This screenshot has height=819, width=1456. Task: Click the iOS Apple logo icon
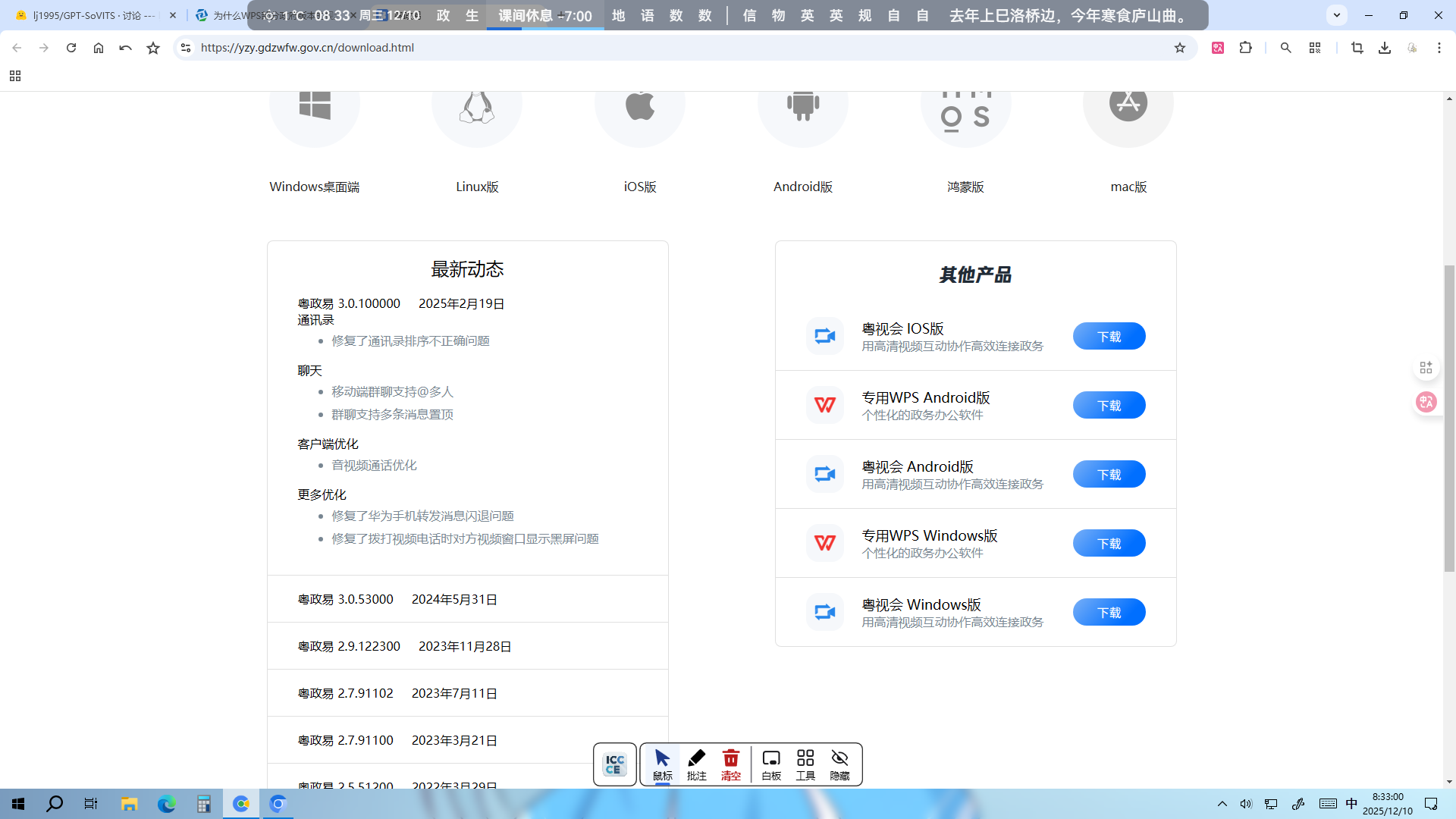tap(640, 106)
